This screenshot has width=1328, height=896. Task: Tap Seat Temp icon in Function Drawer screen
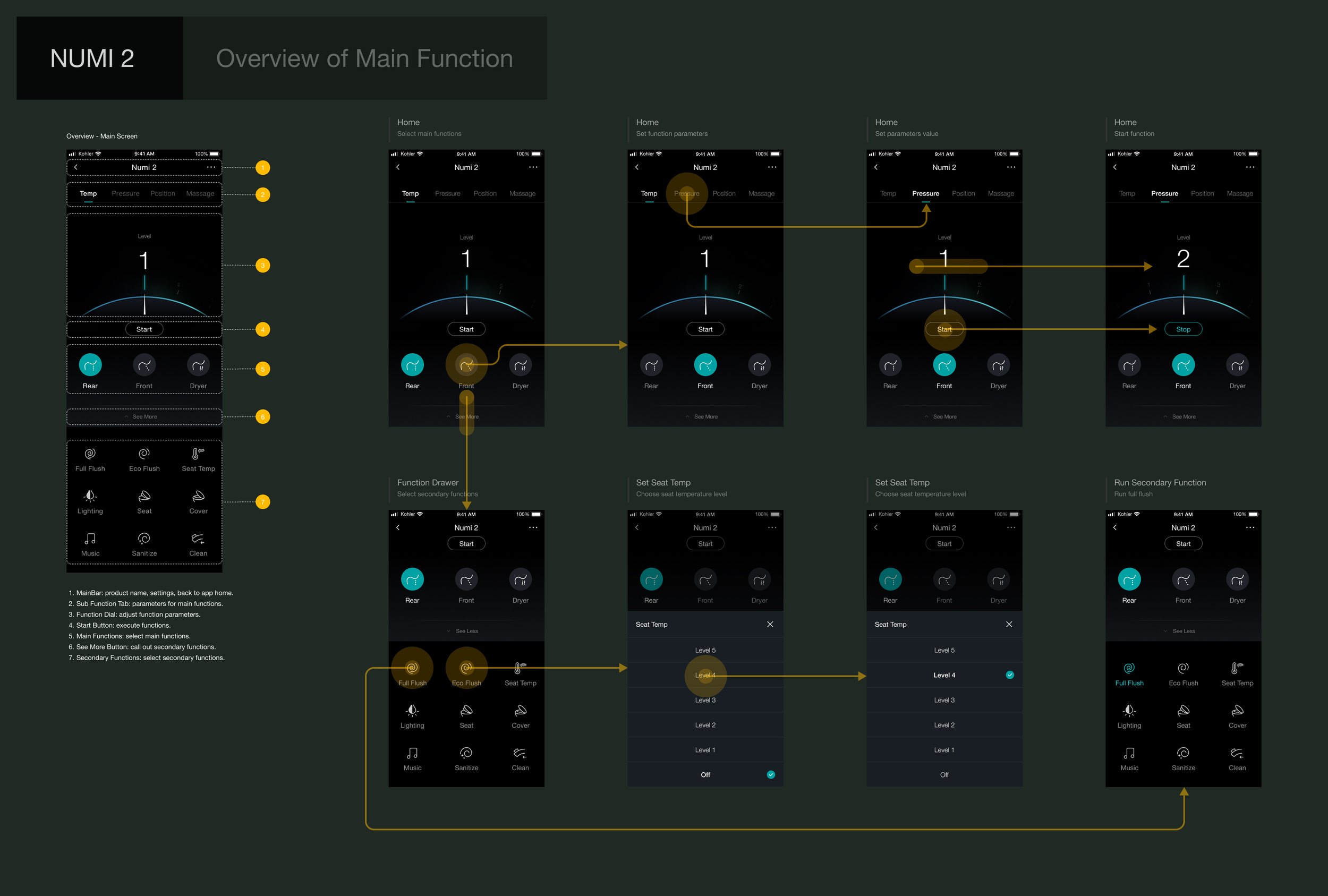520,668
